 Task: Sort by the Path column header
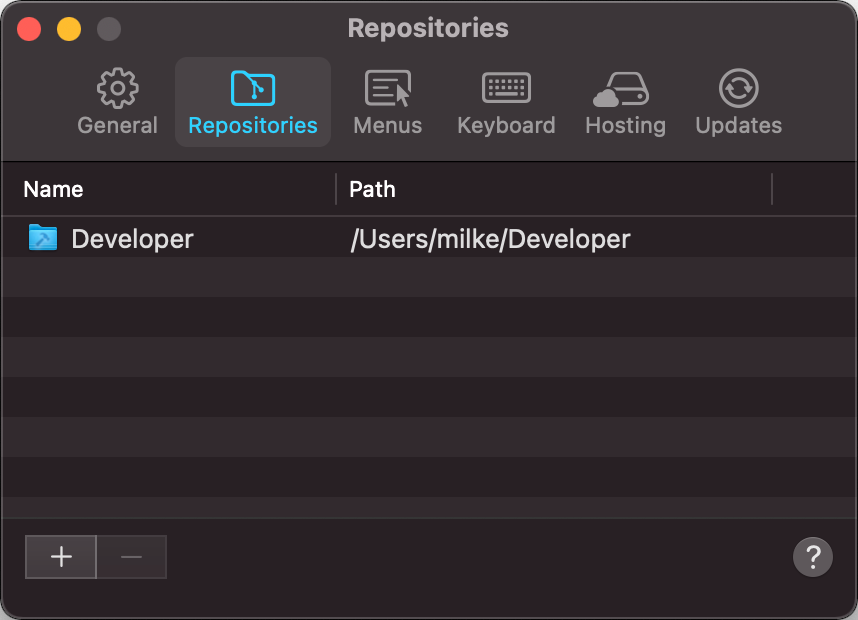coord(372,189)
